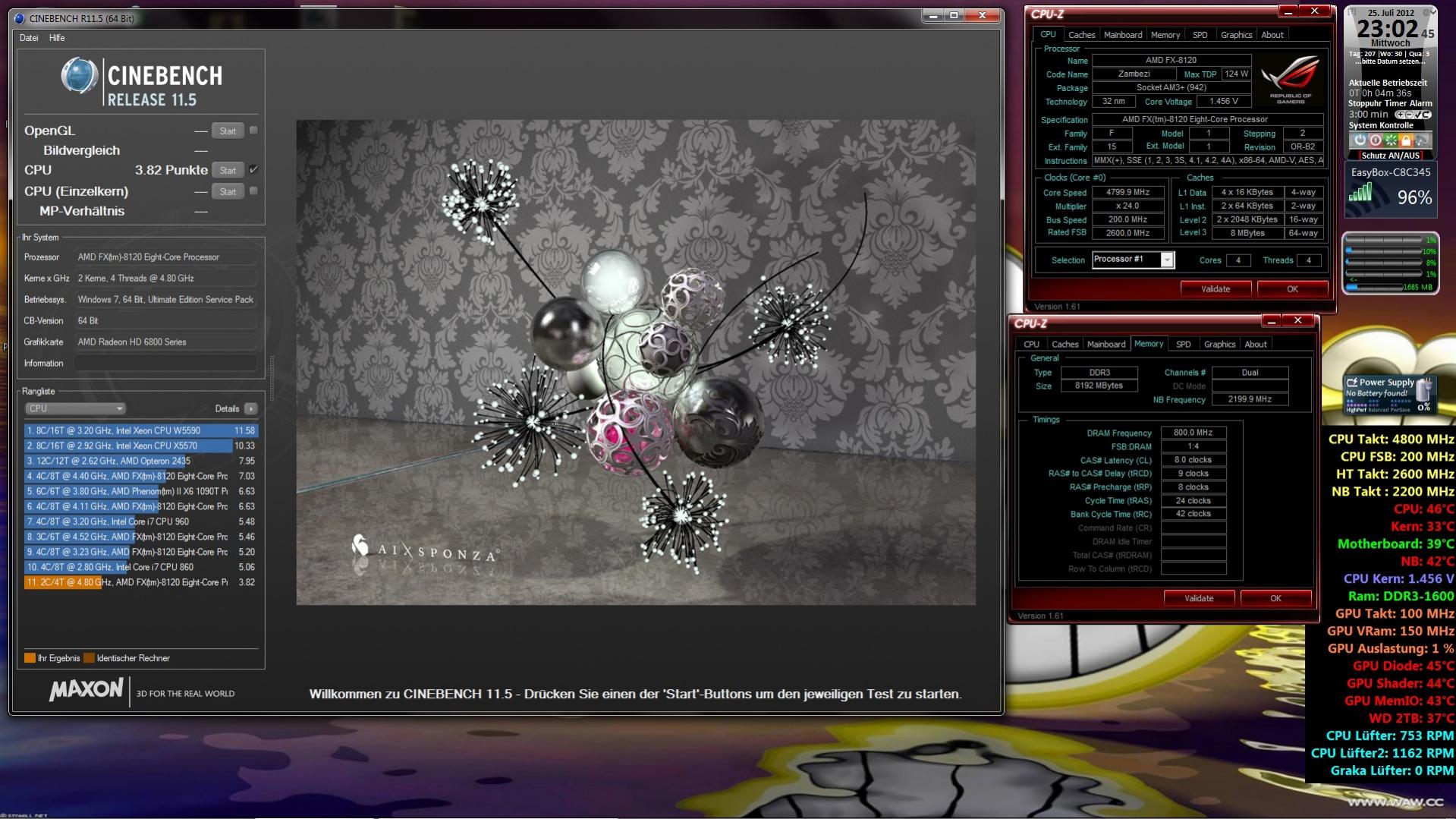The height and width of the screenshot is (819, 1456).
Task: Click the Identischer Rechner legend swatch
Action: click(89, 658)
